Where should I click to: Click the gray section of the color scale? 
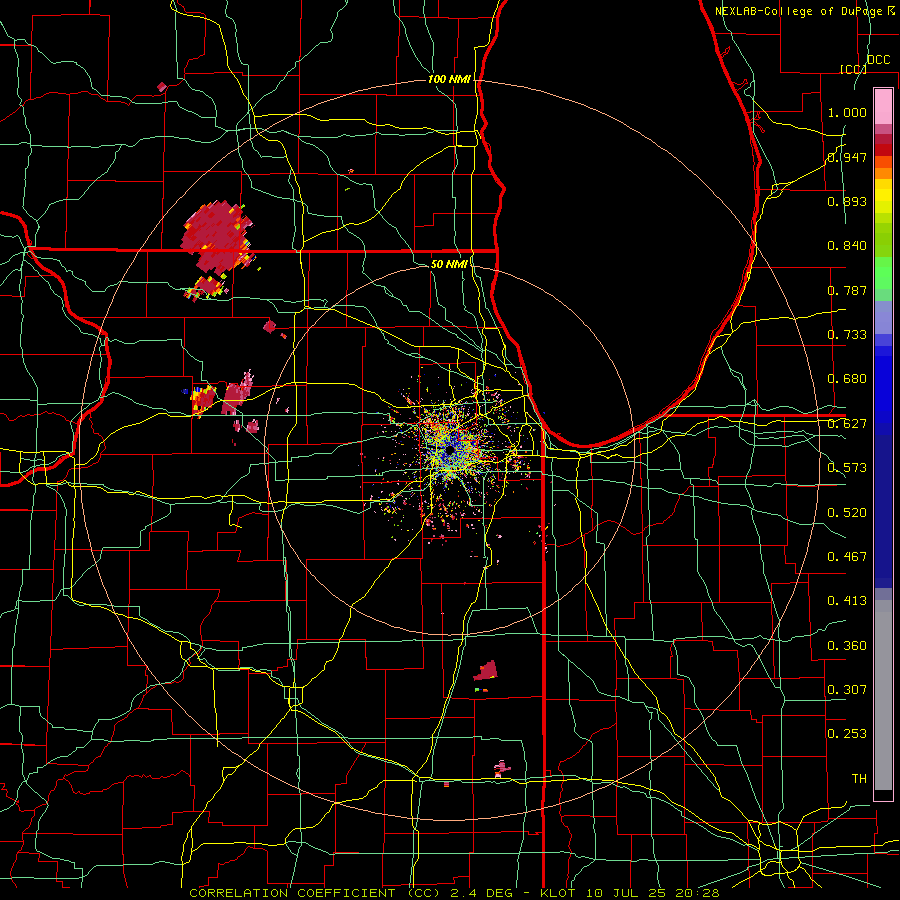883,695
